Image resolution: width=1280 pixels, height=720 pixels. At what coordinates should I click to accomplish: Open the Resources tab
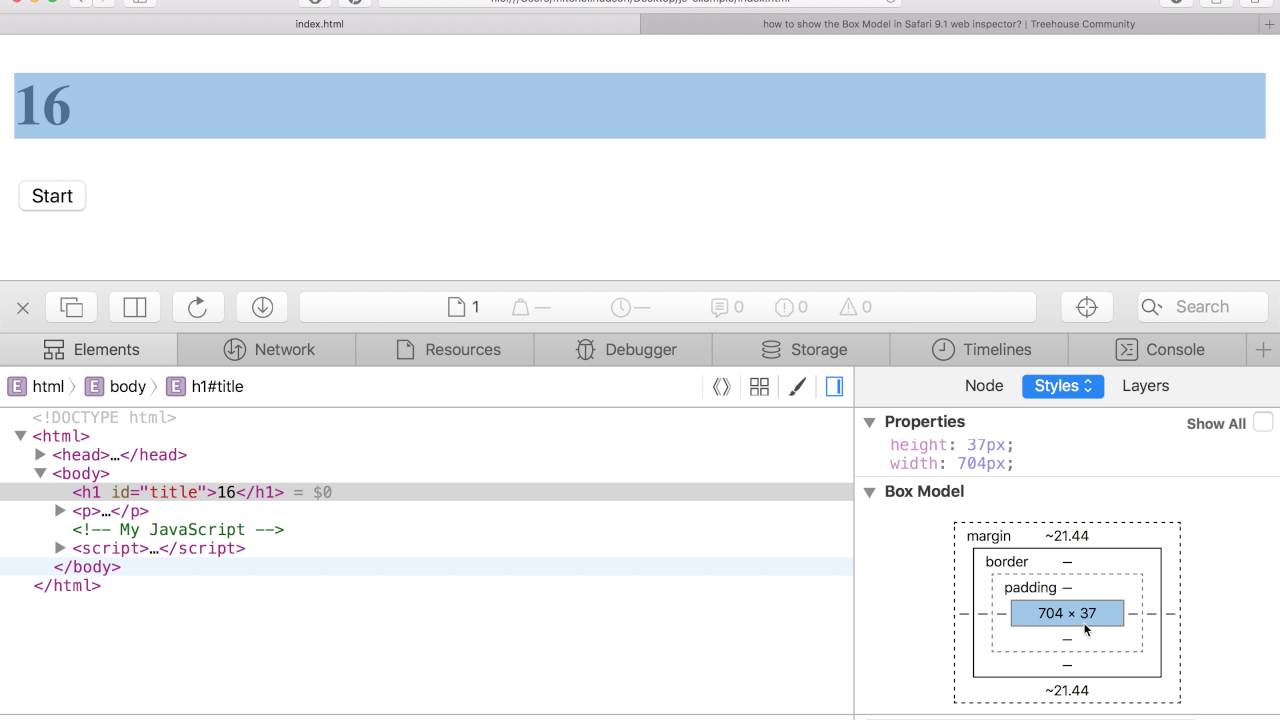tap(445, 349)
